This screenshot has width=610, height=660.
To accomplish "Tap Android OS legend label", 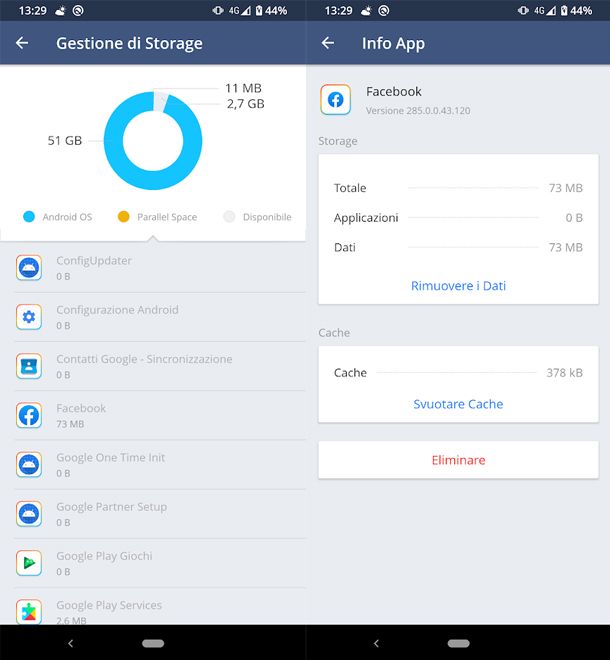I will coord(67,217).
